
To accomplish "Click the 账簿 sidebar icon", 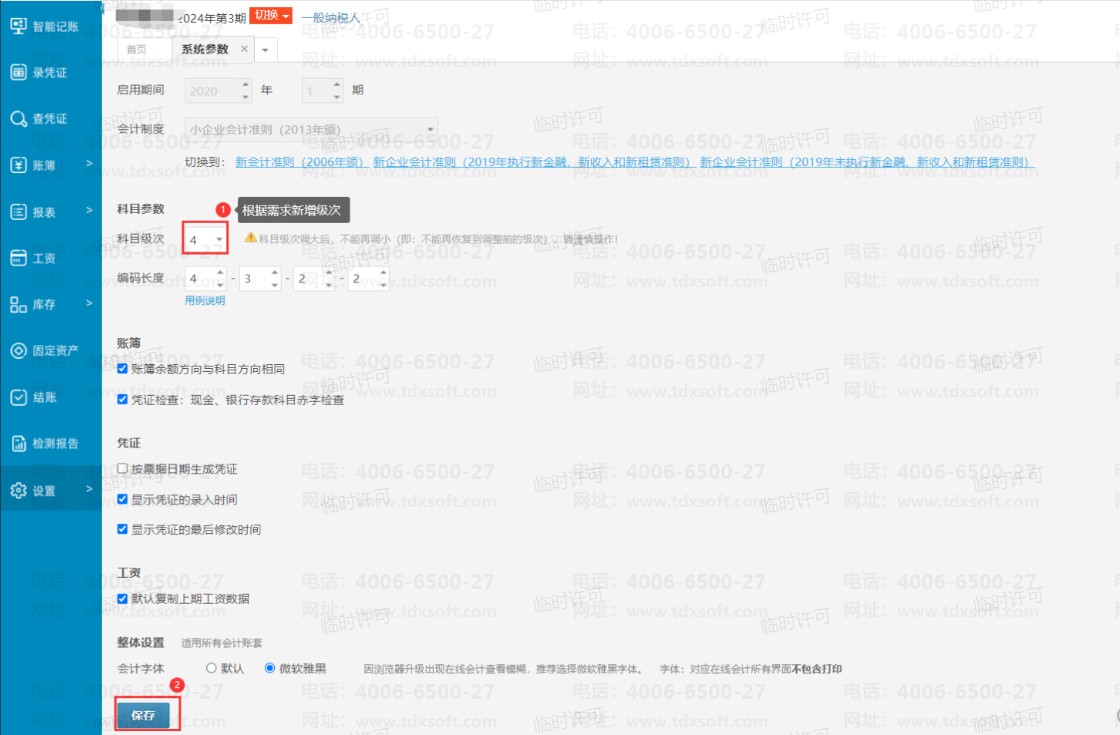I will (19, 165).
